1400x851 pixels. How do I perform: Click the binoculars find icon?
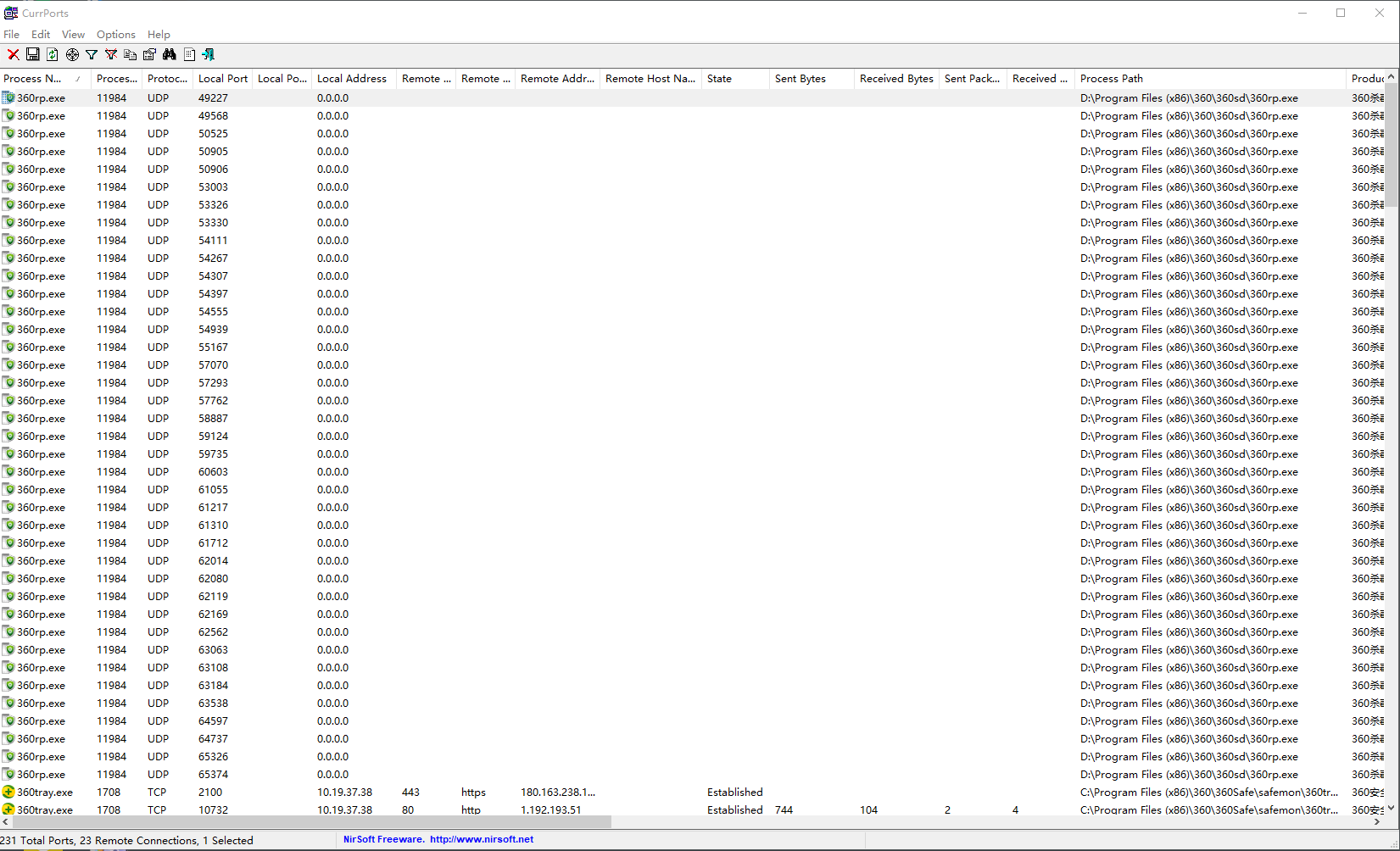(x=170, y=54)
